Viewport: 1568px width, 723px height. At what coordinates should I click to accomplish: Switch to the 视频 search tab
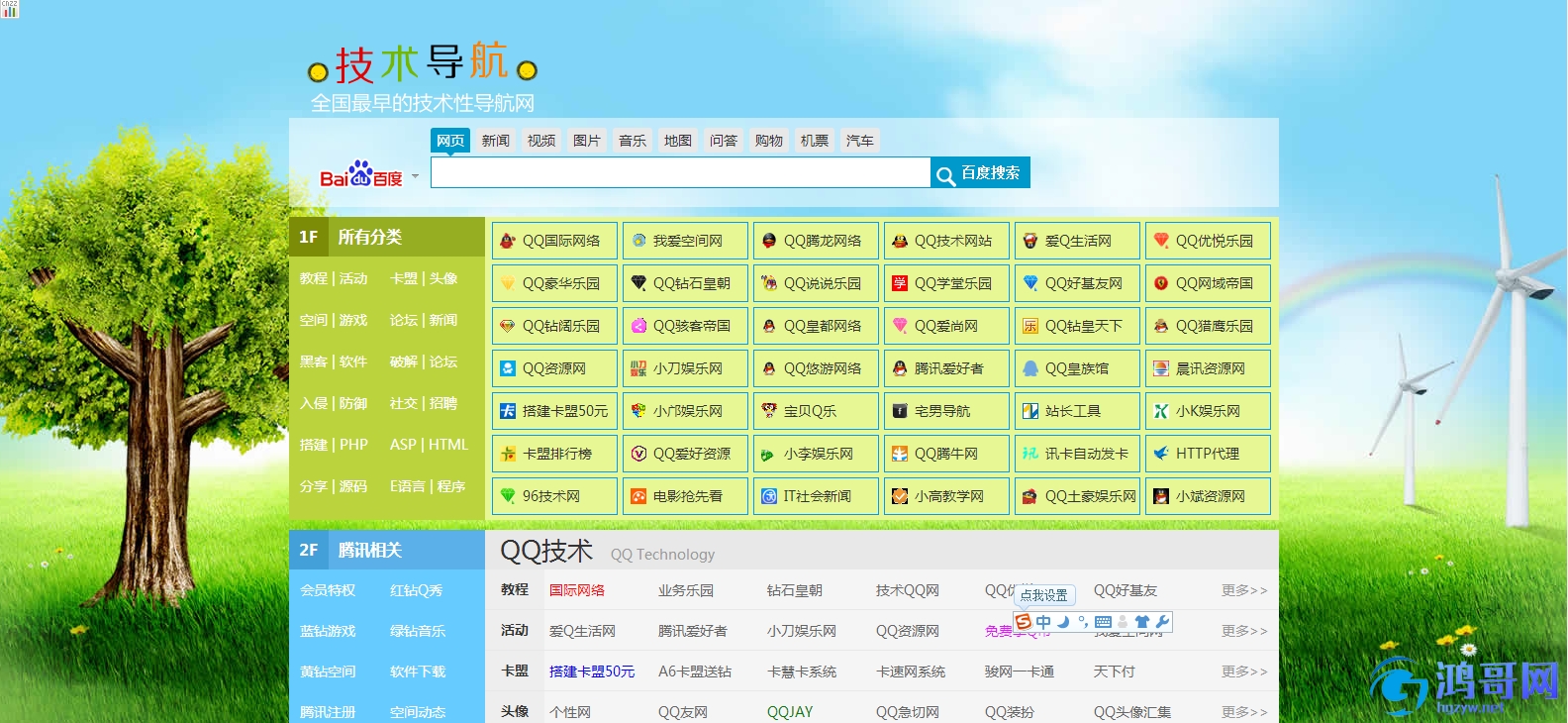(x=541, y=141)
